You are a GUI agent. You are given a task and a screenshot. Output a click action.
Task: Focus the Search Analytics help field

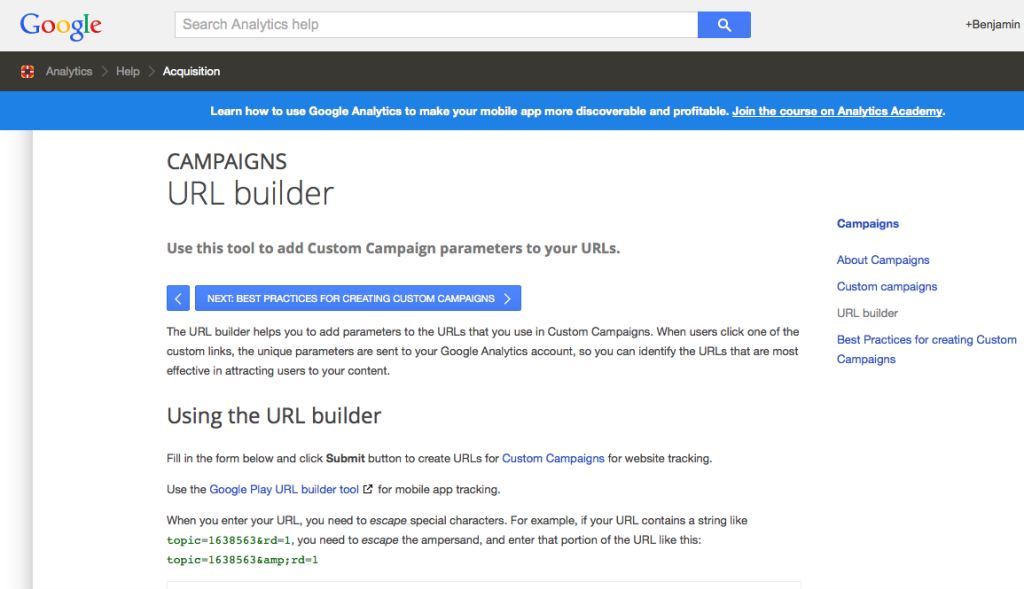click(436, 25)
